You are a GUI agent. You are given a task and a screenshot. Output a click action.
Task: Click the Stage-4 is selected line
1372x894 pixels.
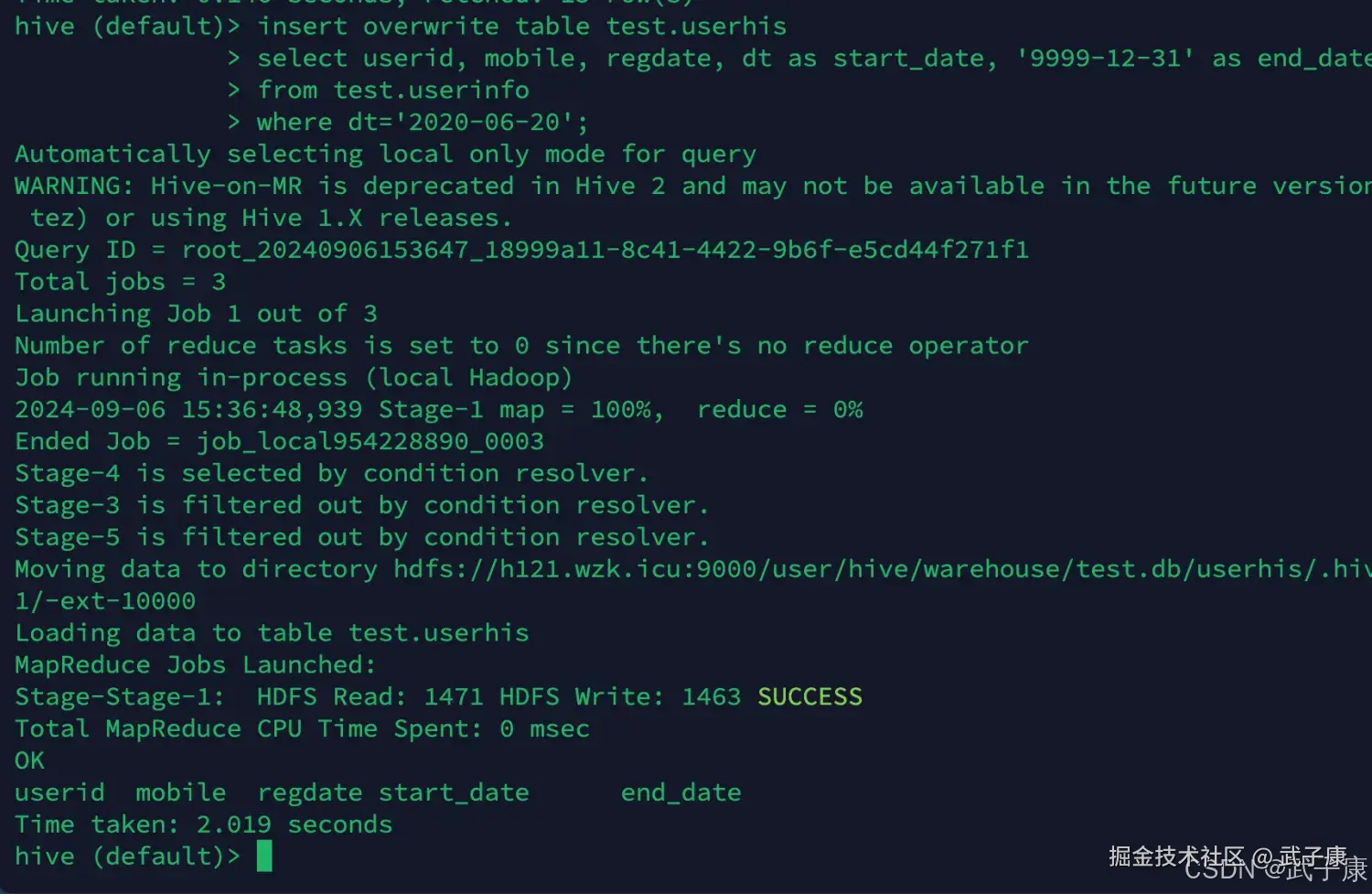[x=331, y=474]
